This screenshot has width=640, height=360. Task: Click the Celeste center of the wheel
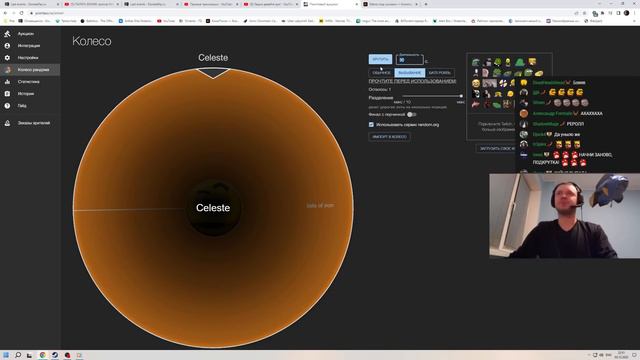click(x=213, y=208)
